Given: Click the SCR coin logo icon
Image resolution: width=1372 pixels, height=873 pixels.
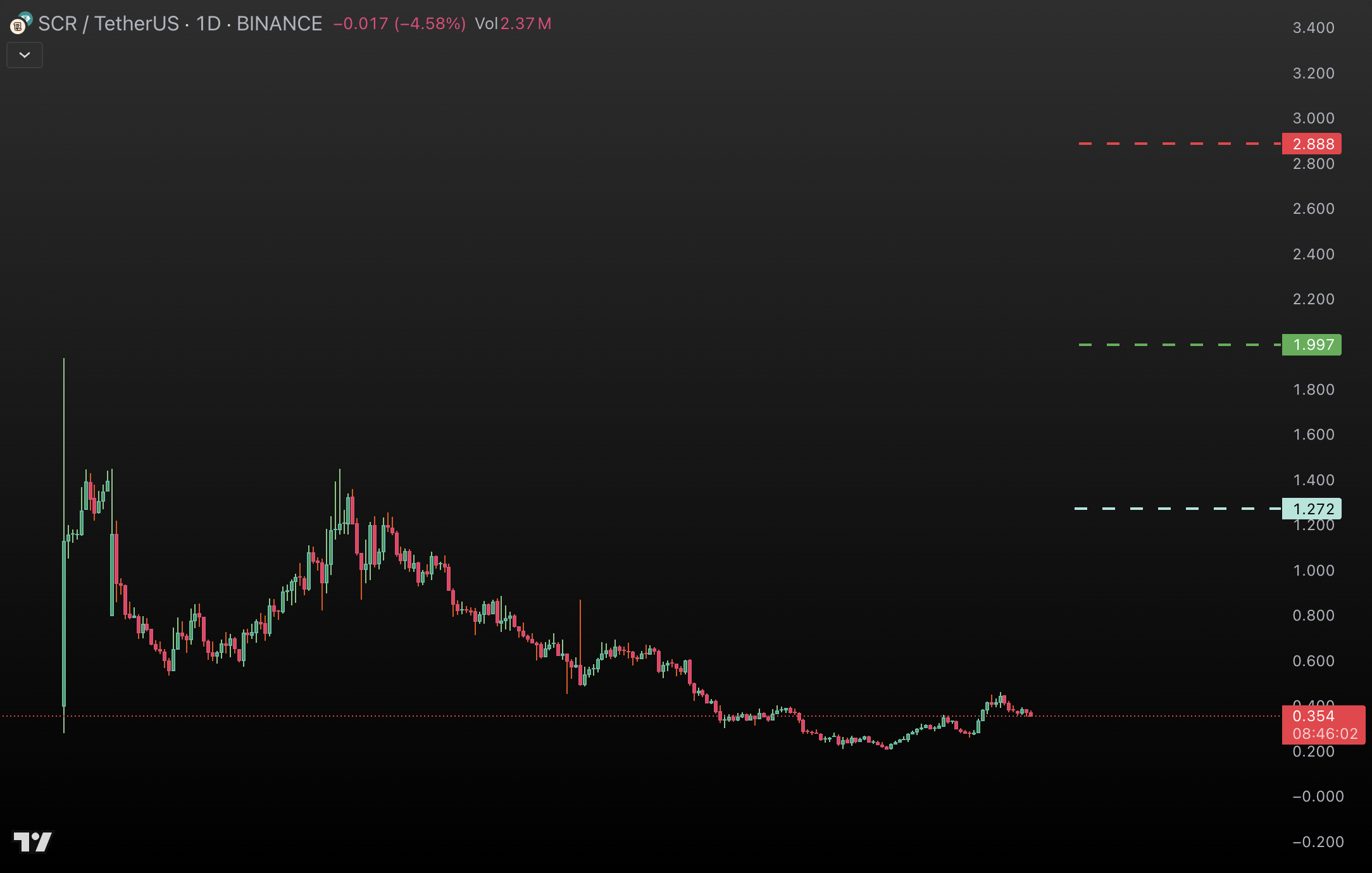Looking at the screenshot, I should pyautogui.click(x=21, y=23).
